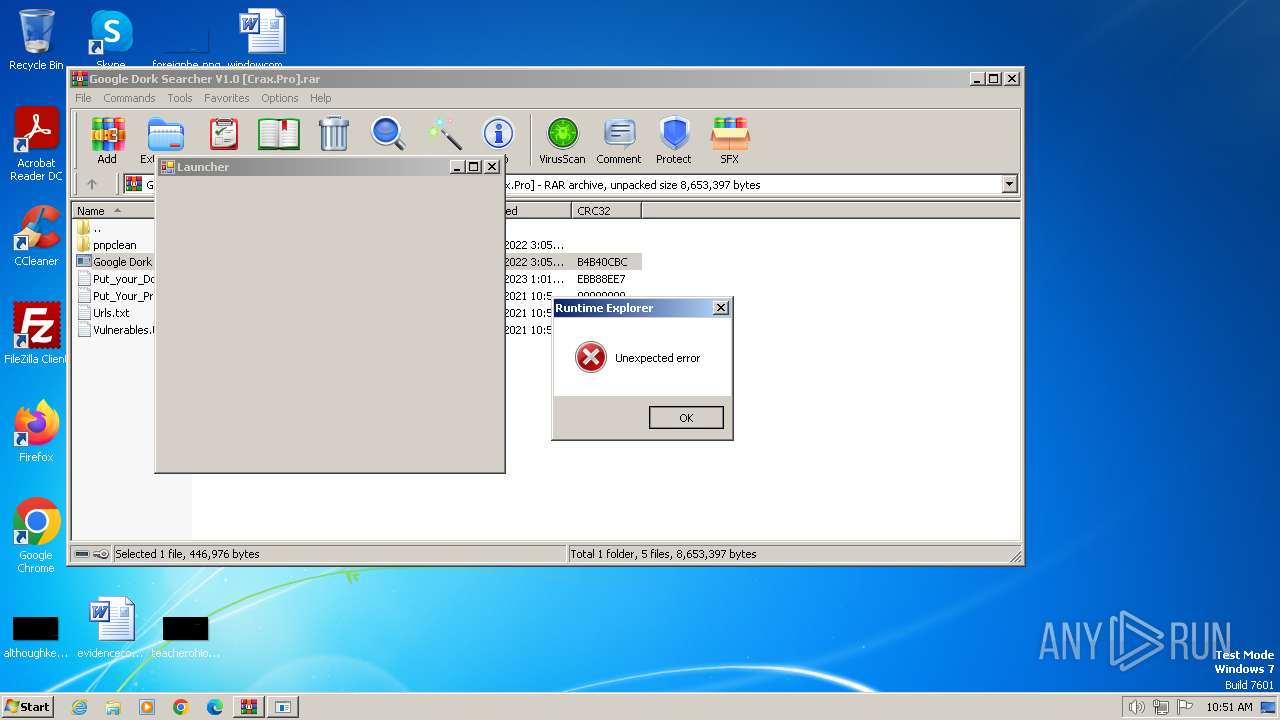Click the Launcher taskbar button
This screenshot has width=1280, height=720.
[283, 707]
